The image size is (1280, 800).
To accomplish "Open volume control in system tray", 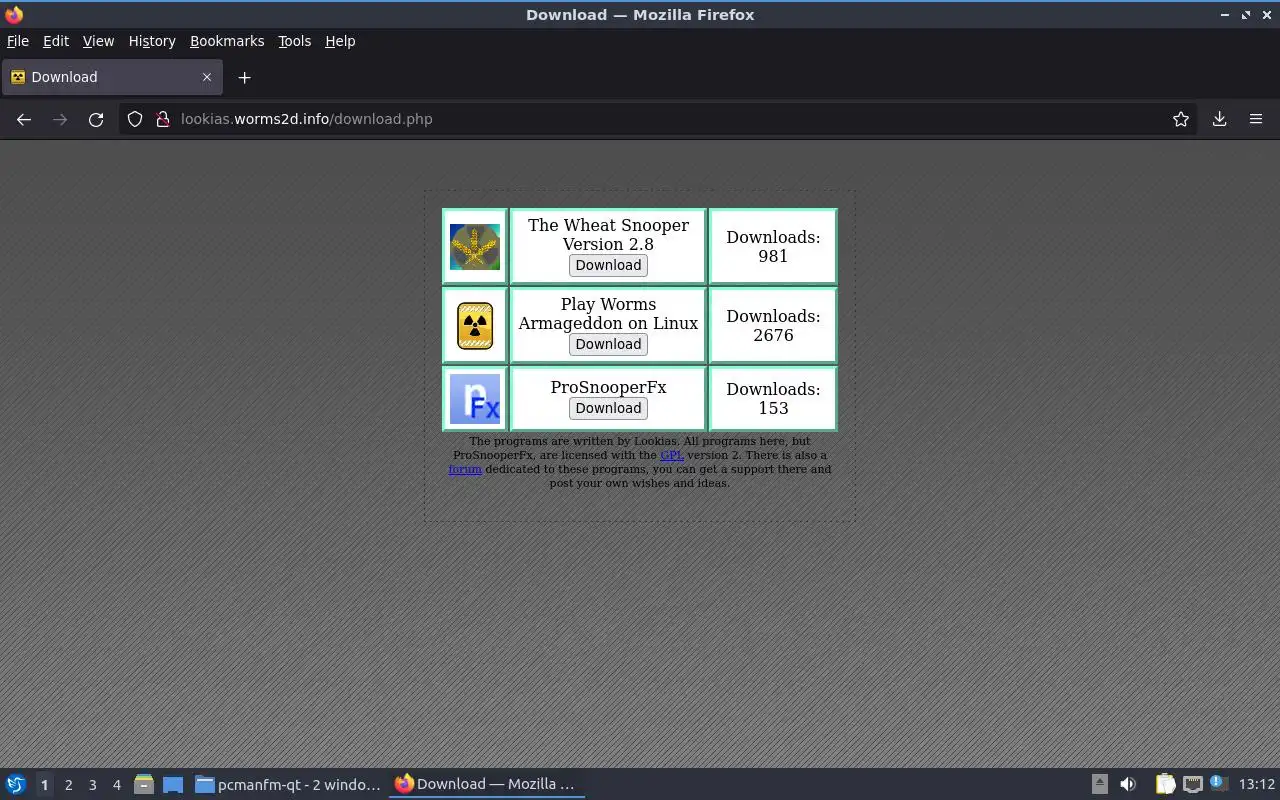I will tap(1128, 784).
